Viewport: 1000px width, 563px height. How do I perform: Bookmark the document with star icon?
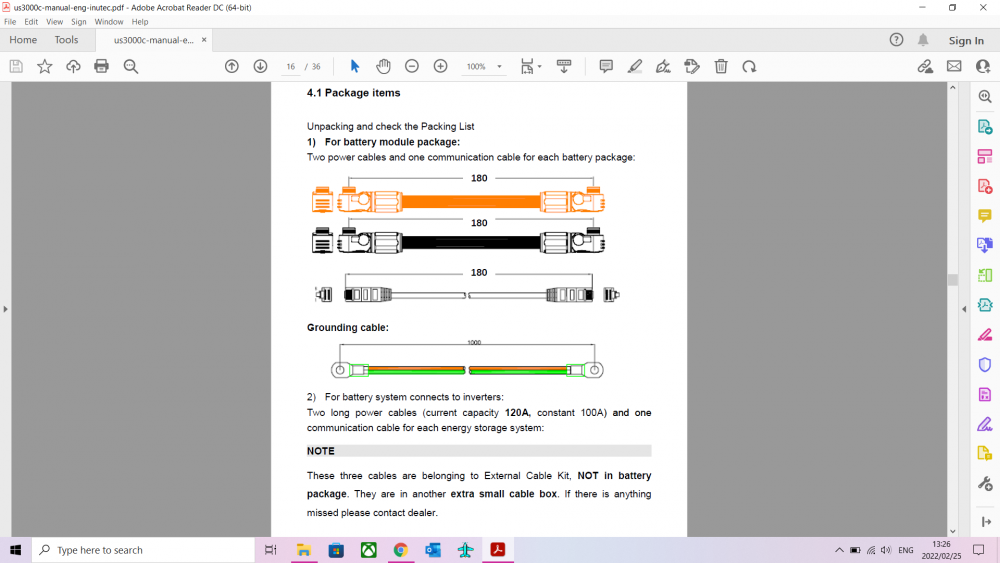(45, 66)
